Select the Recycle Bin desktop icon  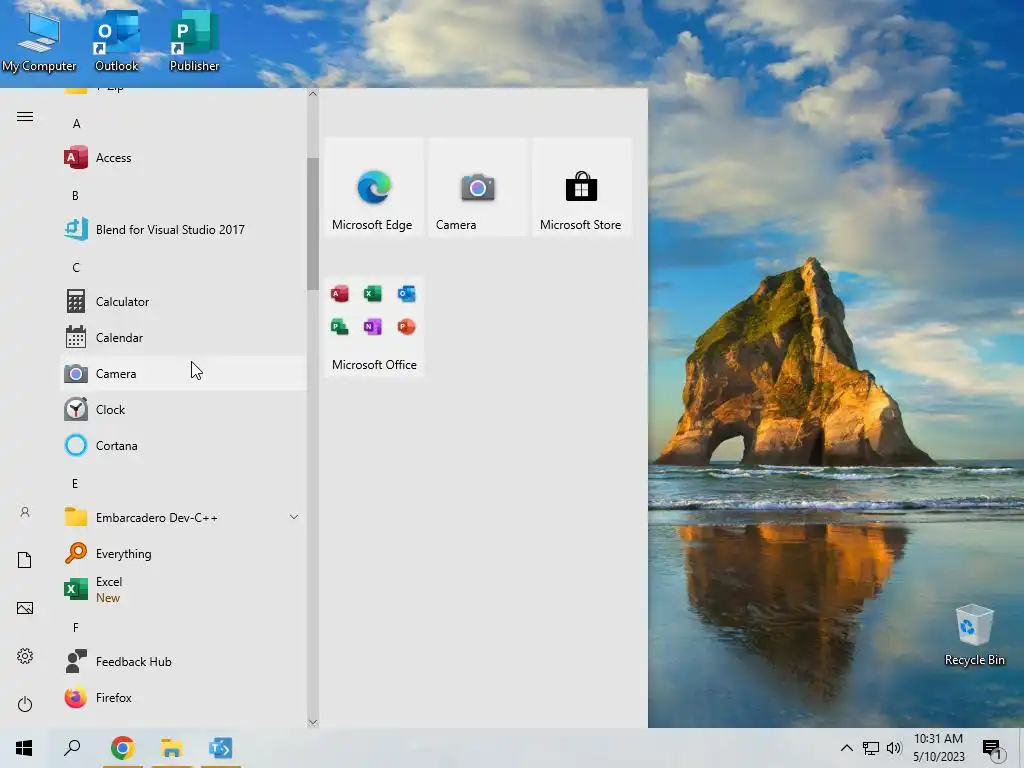tap(974, 635)
